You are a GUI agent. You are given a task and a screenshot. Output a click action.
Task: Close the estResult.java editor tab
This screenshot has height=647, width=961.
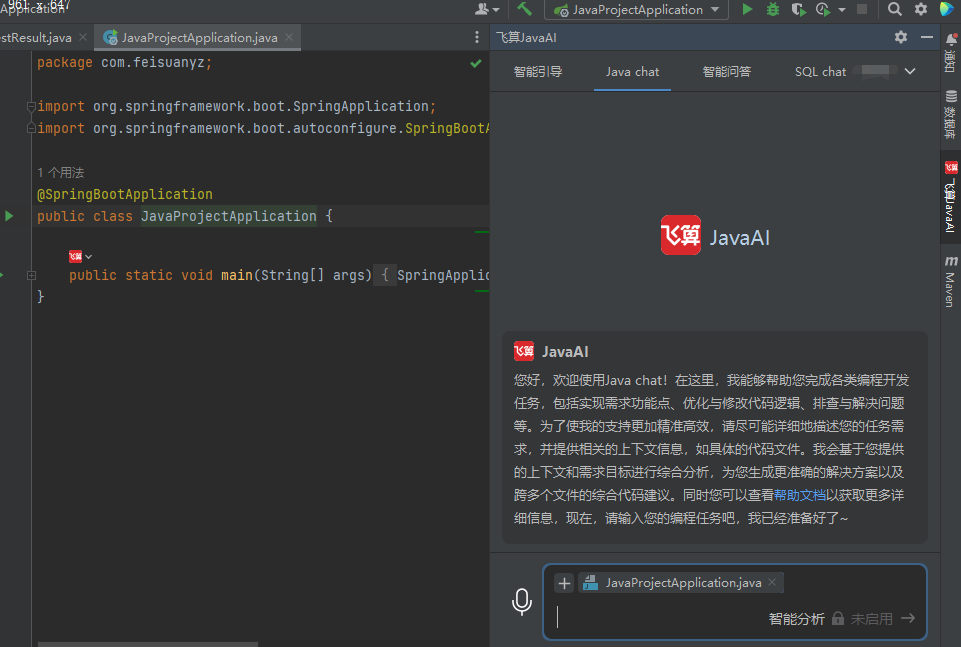pos(83,37)
